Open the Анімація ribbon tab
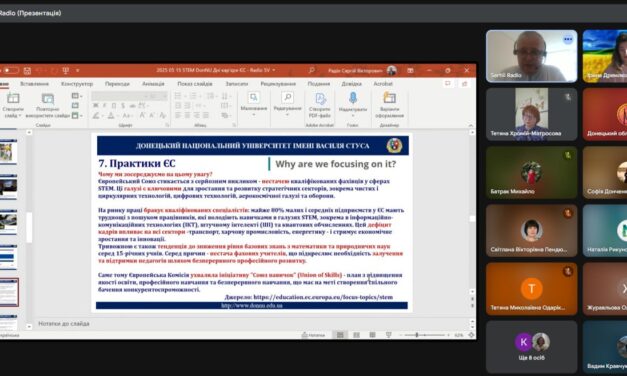Screen dimensions: 627x376 153,84
